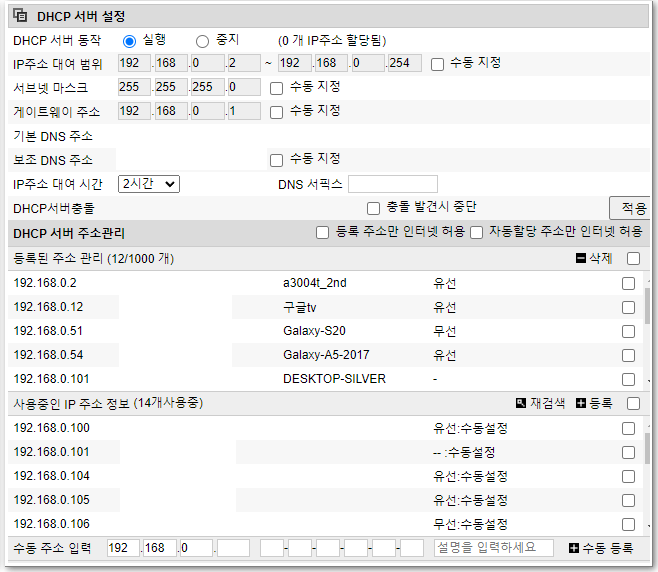Viewport: 658px width, 572px height.
Task: Select the checkbox for 구글tv row
Action: click(x=628, y=308)
